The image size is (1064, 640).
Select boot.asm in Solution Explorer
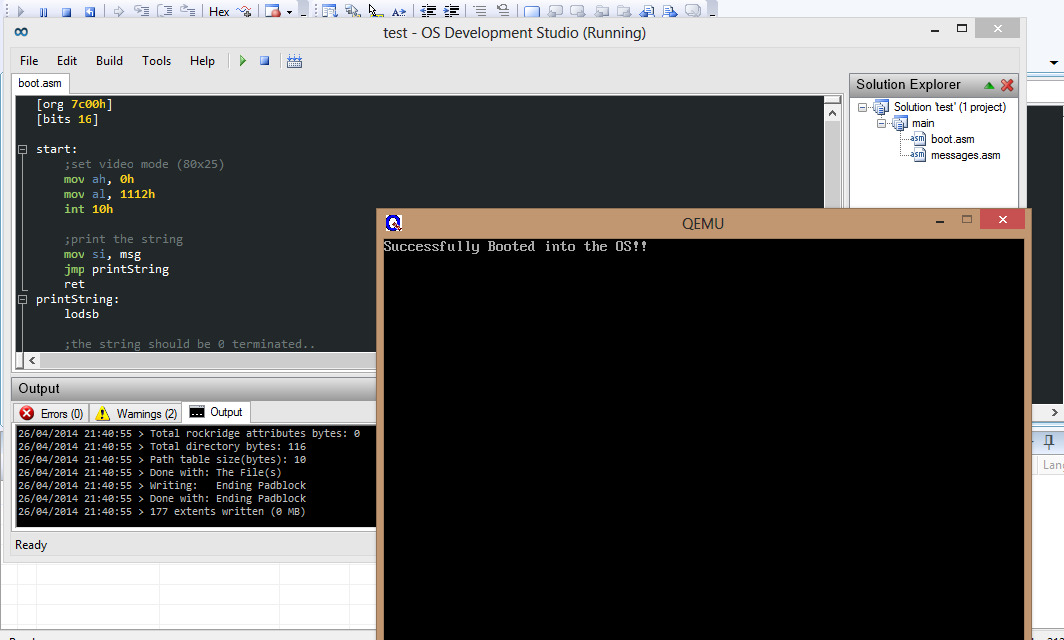952,139
